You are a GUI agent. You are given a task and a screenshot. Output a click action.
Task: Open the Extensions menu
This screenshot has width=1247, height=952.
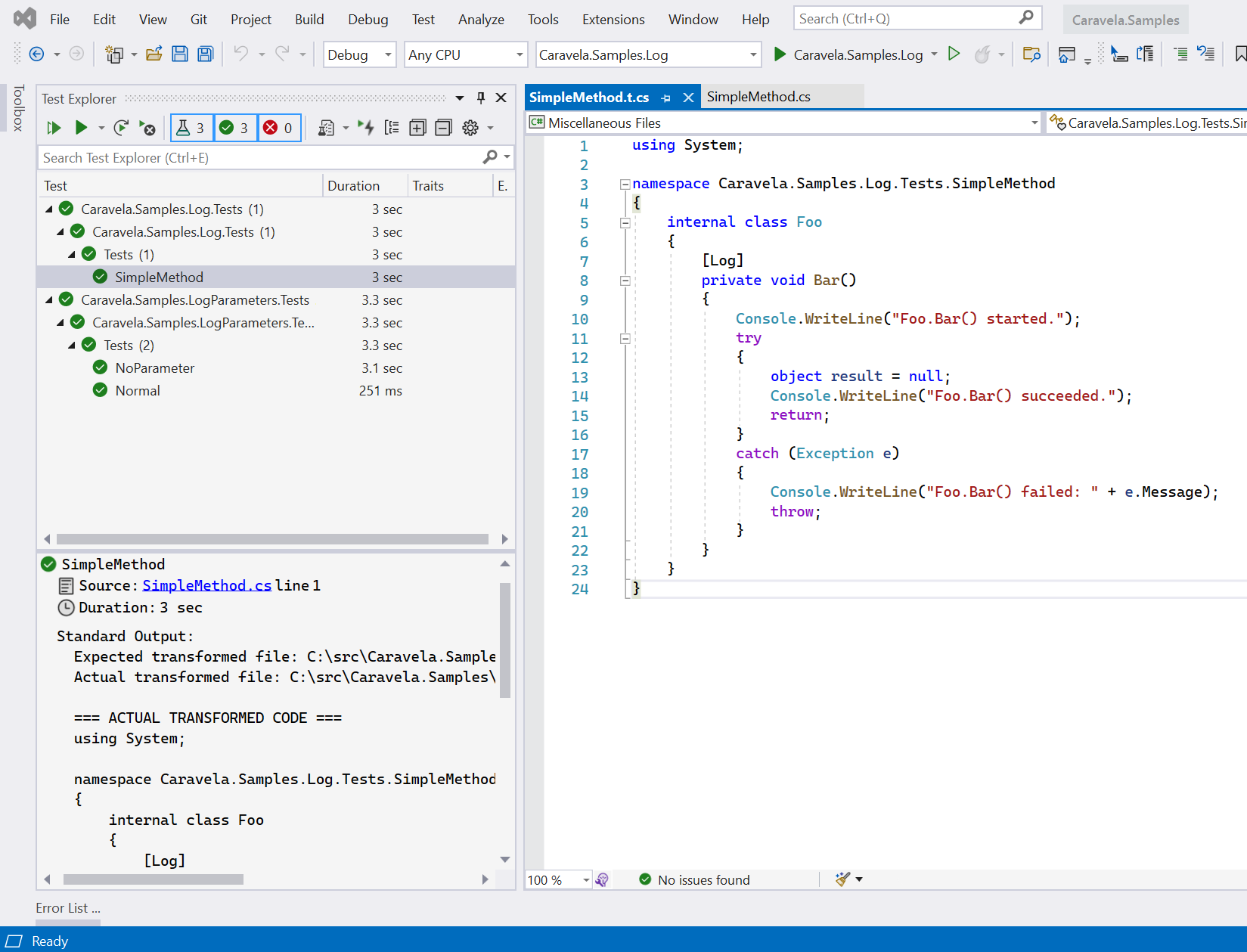coord(613,20)
